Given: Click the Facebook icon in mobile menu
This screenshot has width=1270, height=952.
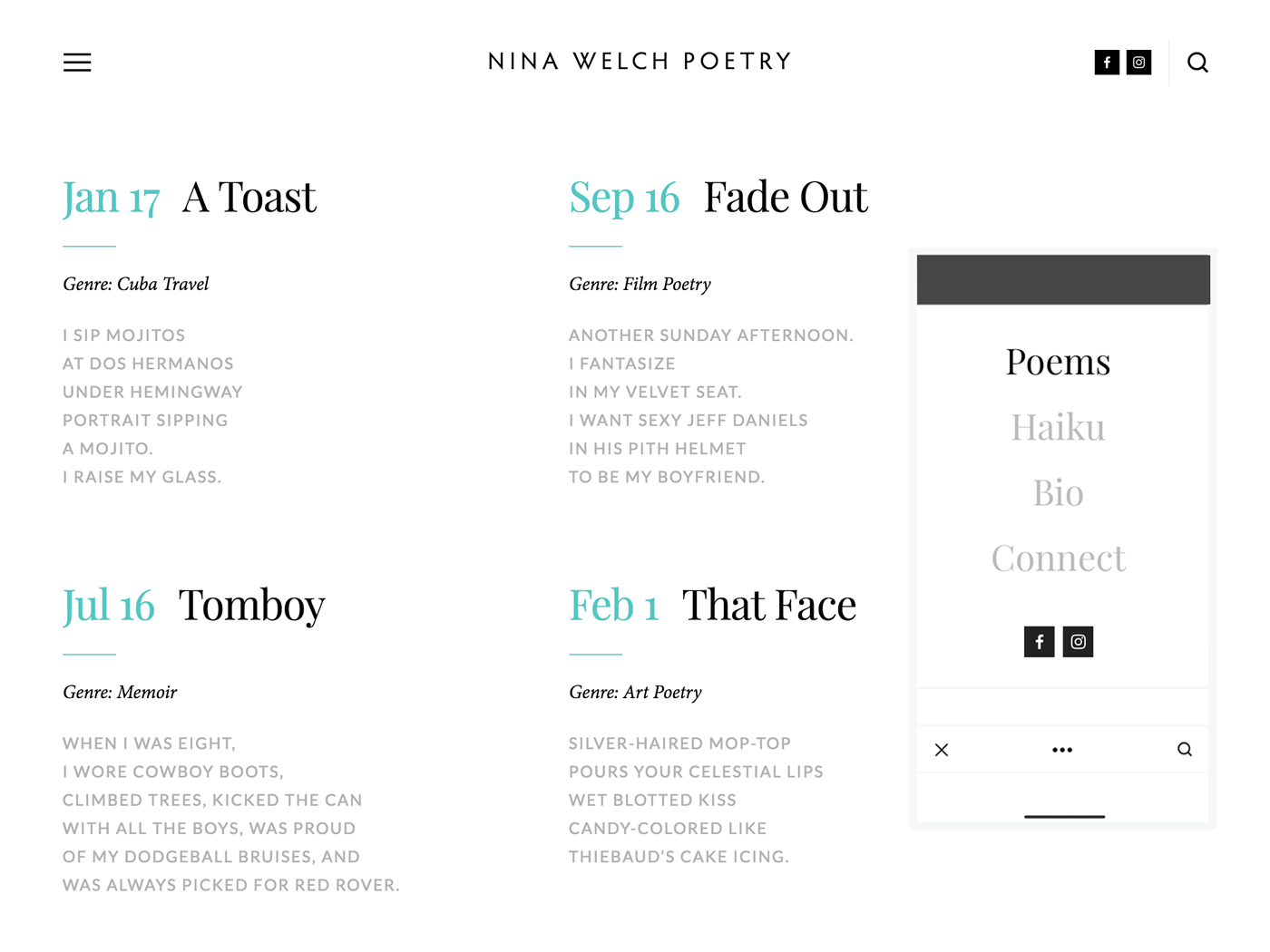Looking at the screenshot, I should 1040,642.
